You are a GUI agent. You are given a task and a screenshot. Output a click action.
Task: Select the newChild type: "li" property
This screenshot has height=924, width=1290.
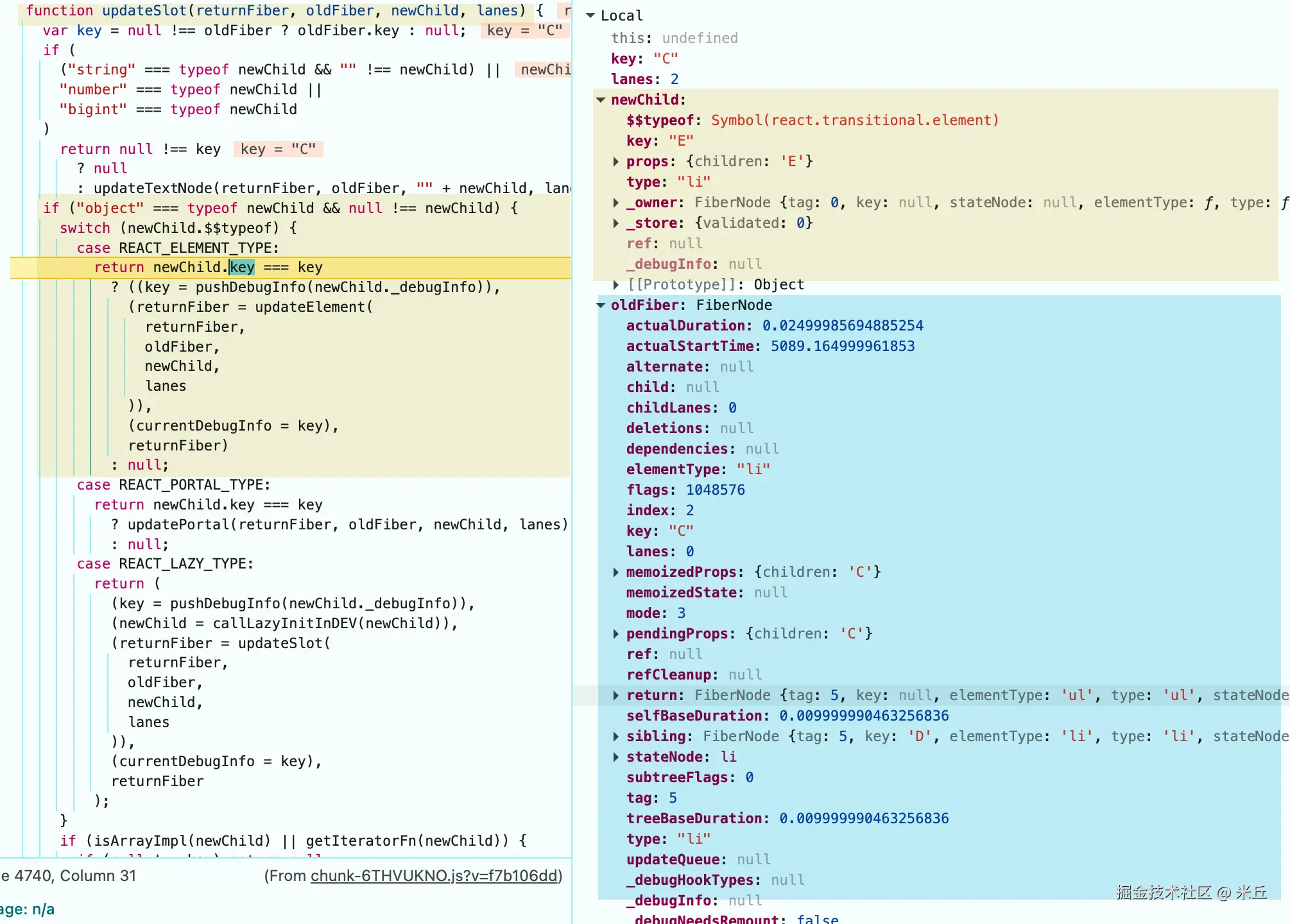(x=669, y=182)
